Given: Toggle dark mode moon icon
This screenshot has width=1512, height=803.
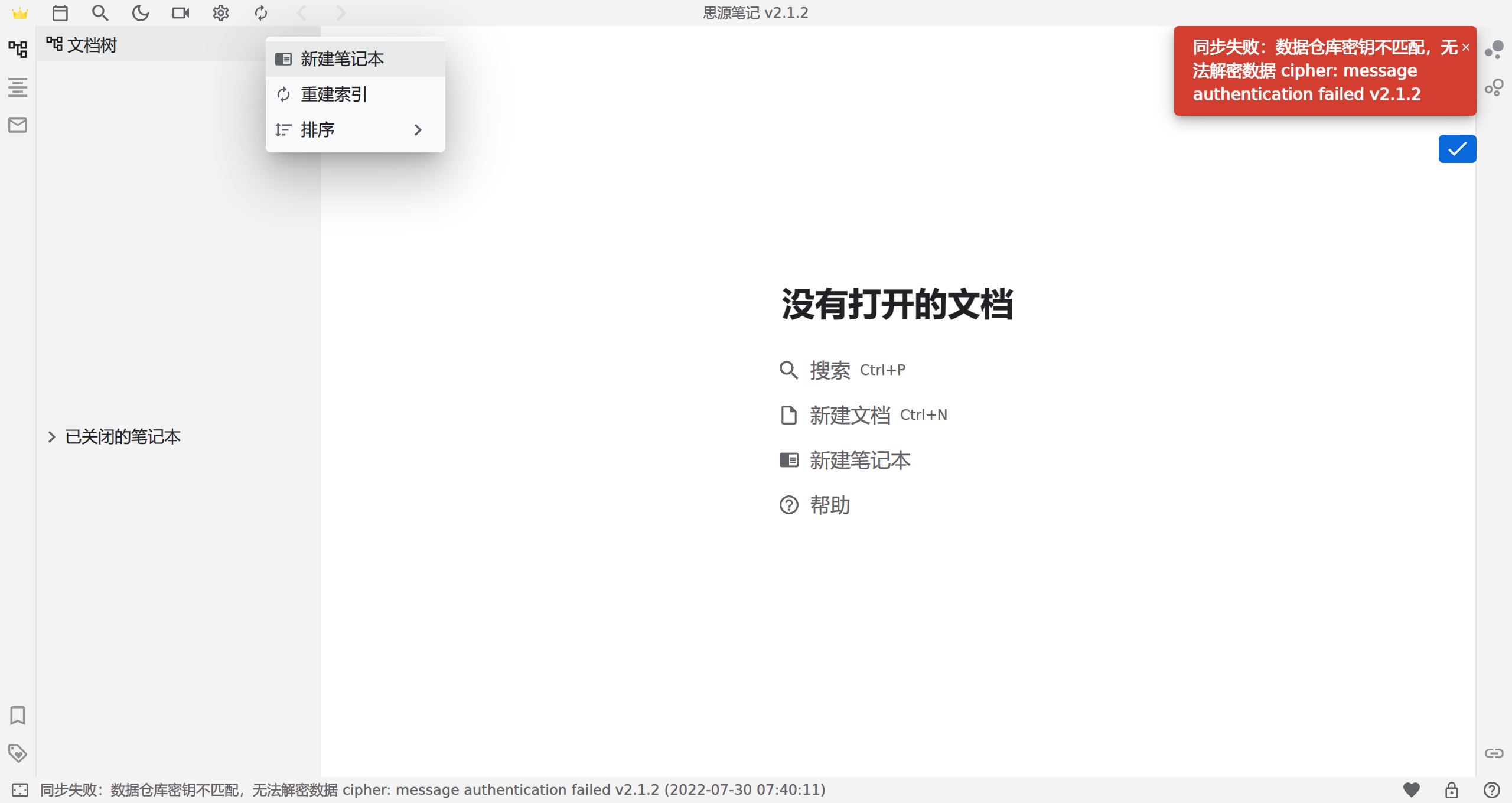Looking at the screenshot, I should point(140,13).
